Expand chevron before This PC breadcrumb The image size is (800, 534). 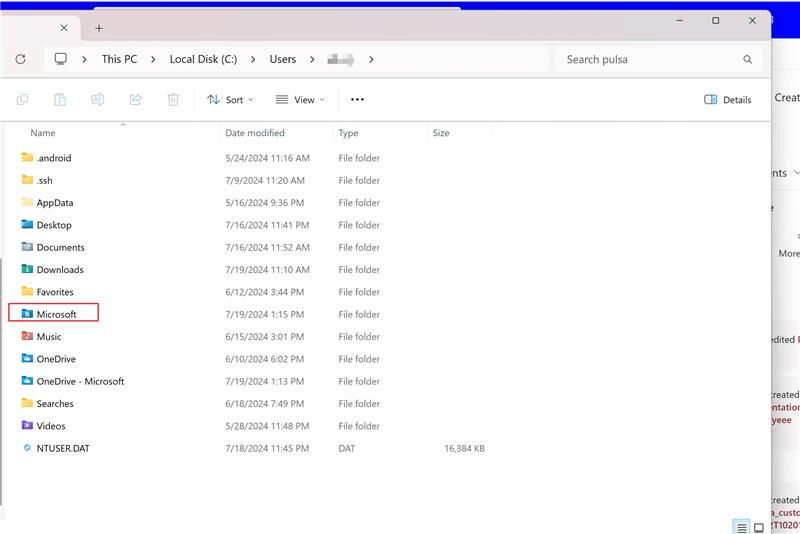(84, 60)
